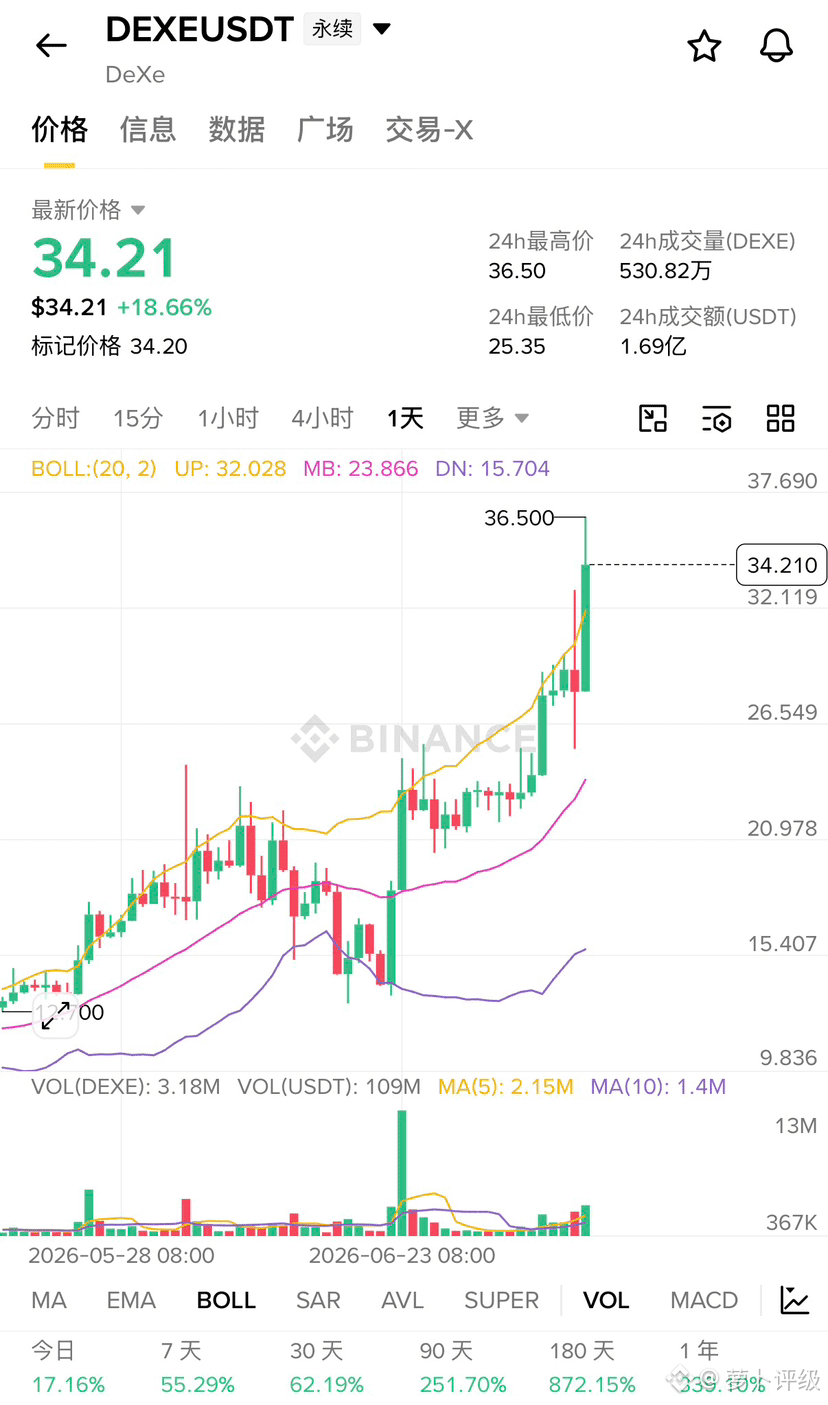Enable the MACD sub-indicator
The width and height of the screenshot is (828, 1405).
(x=704, y=1300)
